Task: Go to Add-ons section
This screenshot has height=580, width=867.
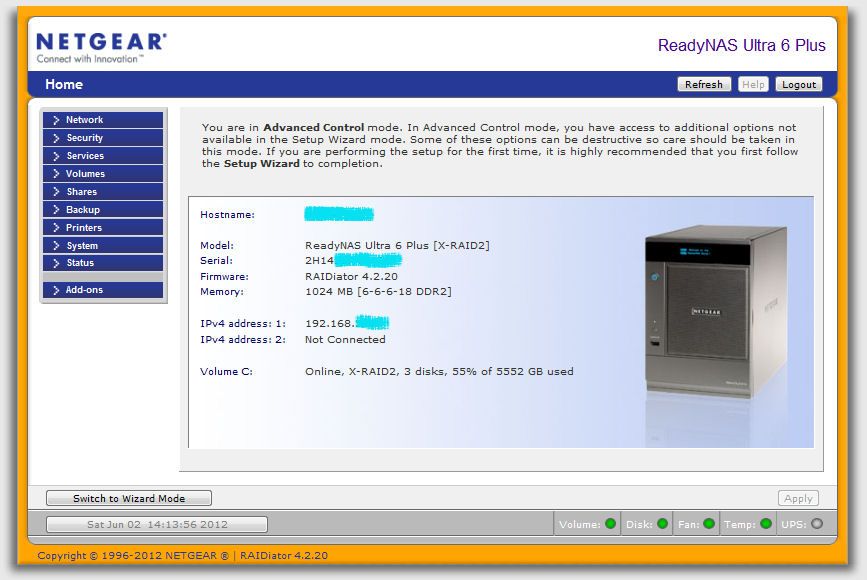Action: click(102, 290)
